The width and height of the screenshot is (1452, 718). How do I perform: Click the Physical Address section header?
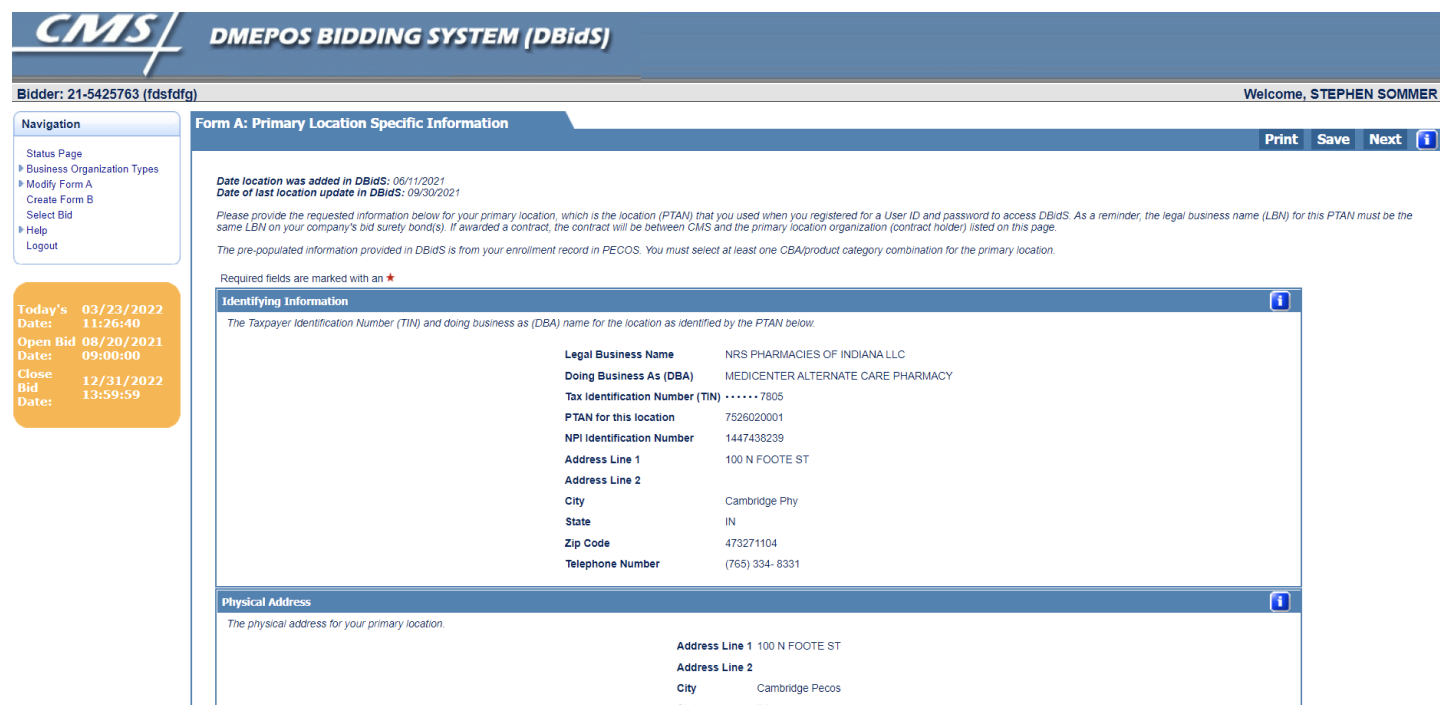(759, 602)
